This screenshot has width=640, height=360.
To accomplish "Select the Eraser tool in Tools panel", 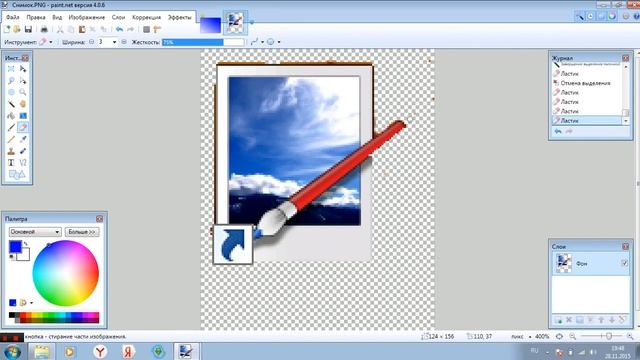I will coord(23,128).
